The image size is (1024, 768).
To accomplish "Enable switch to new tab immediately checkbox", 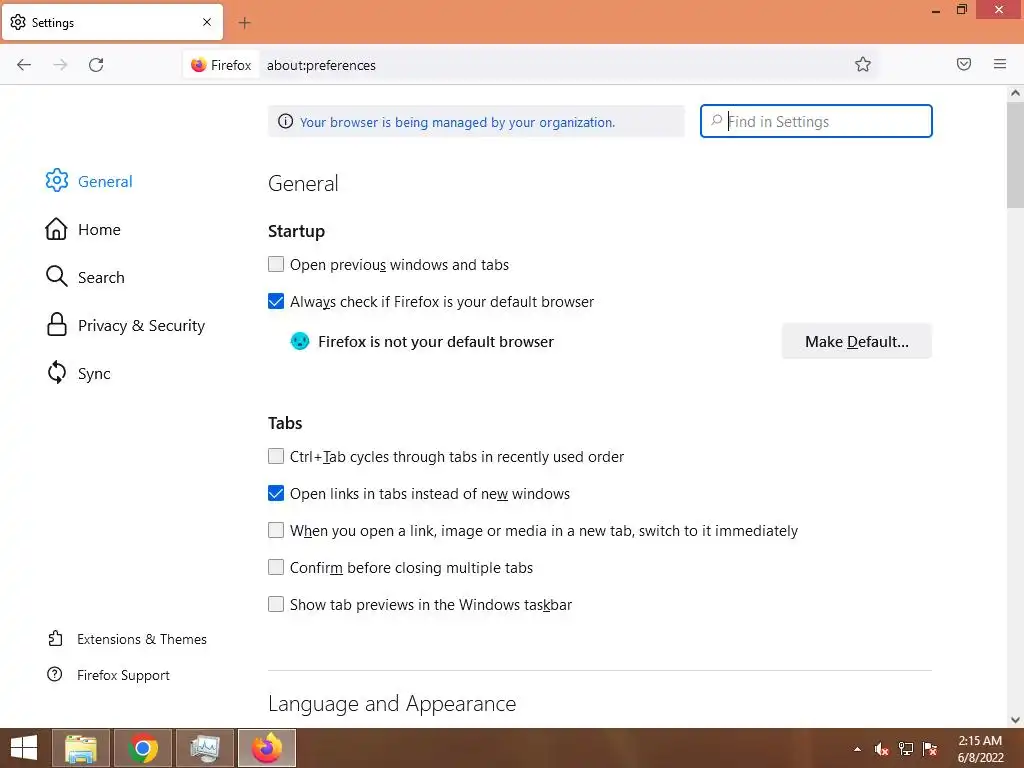I will click(276, 530).
